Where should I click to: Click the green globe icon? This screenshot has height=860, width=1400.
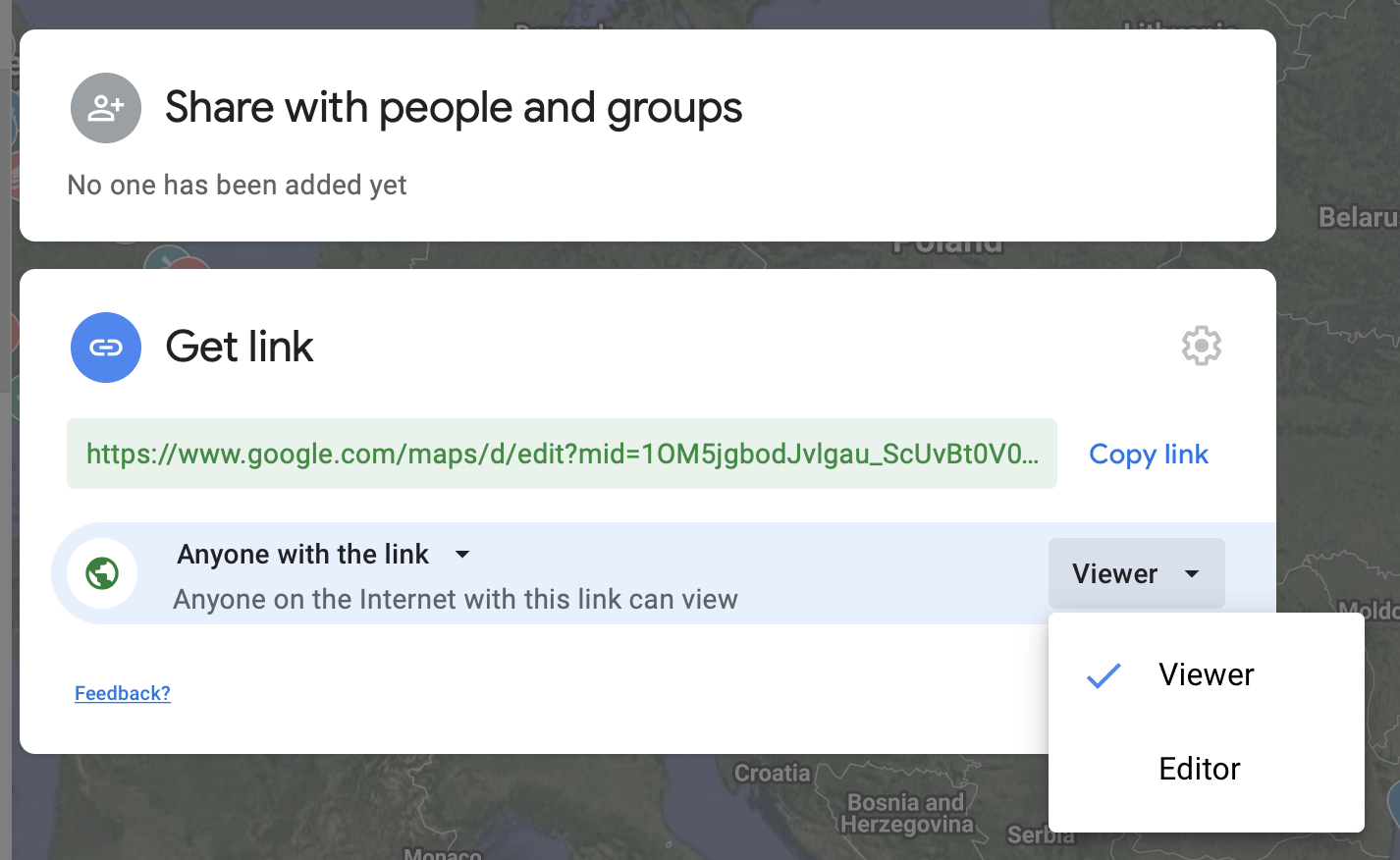coord(102,573)
